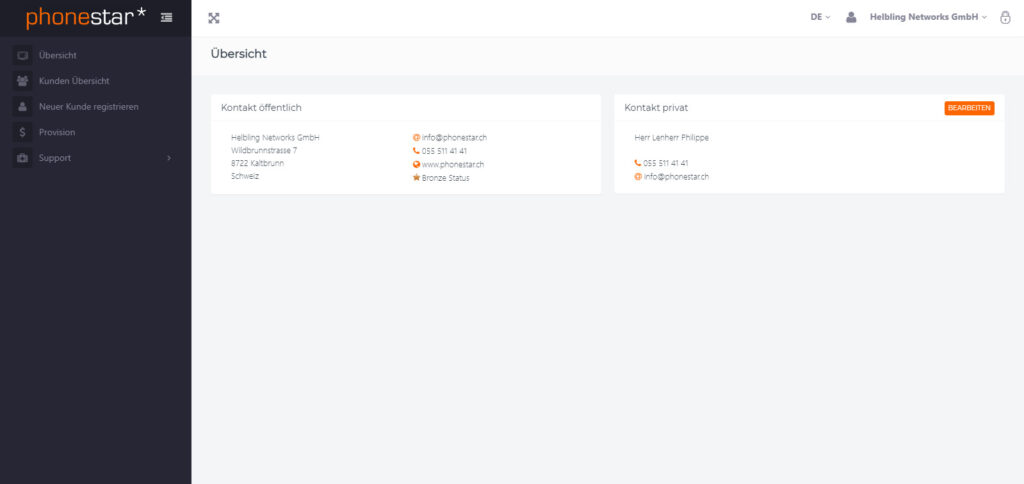Open the Helbling Networks GmbH account menu
Viewport: 1024px width, 484px height.
927,17
